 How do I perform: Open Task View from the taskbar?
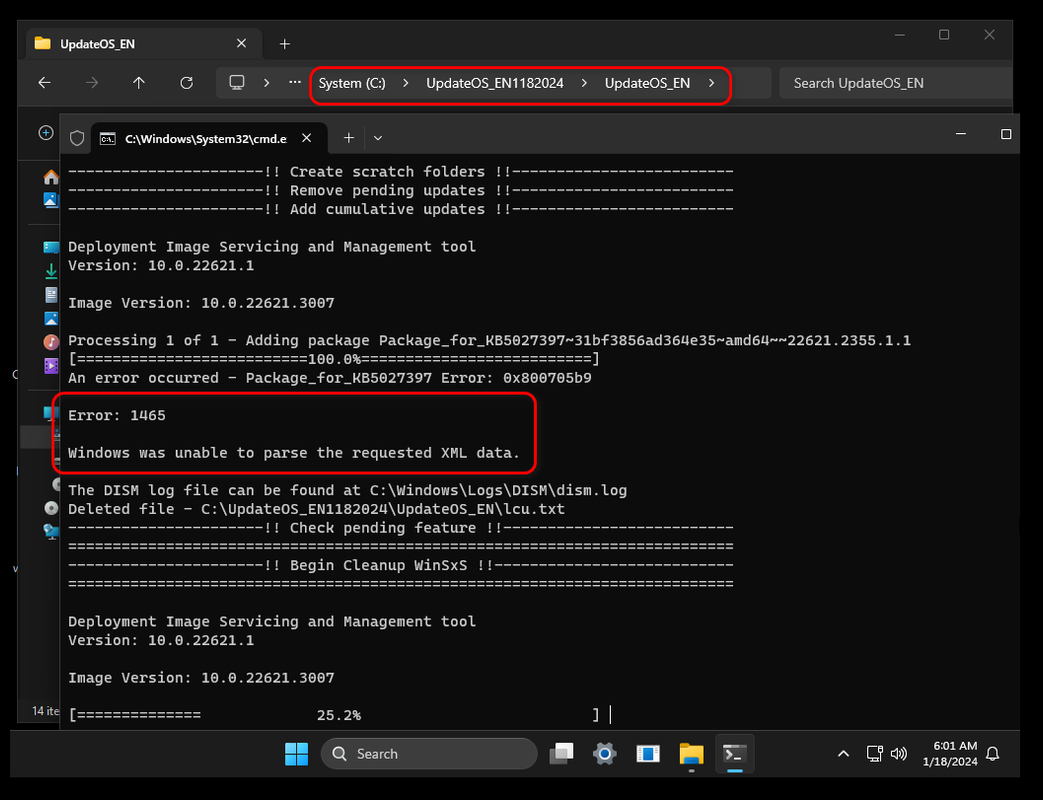pyautogui.click(x=561, y=753)
